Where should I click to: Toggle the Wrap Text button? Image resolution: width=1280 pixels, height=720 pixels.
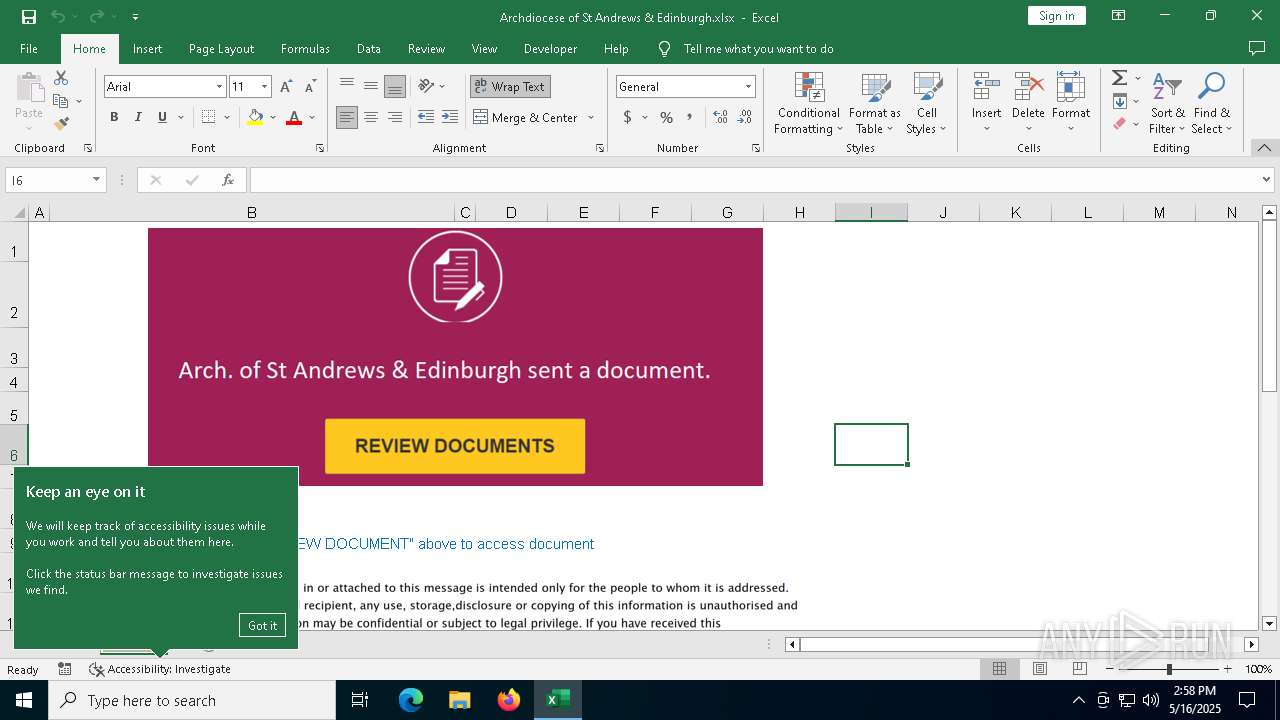pyautogui.click(x=510, y=87)
